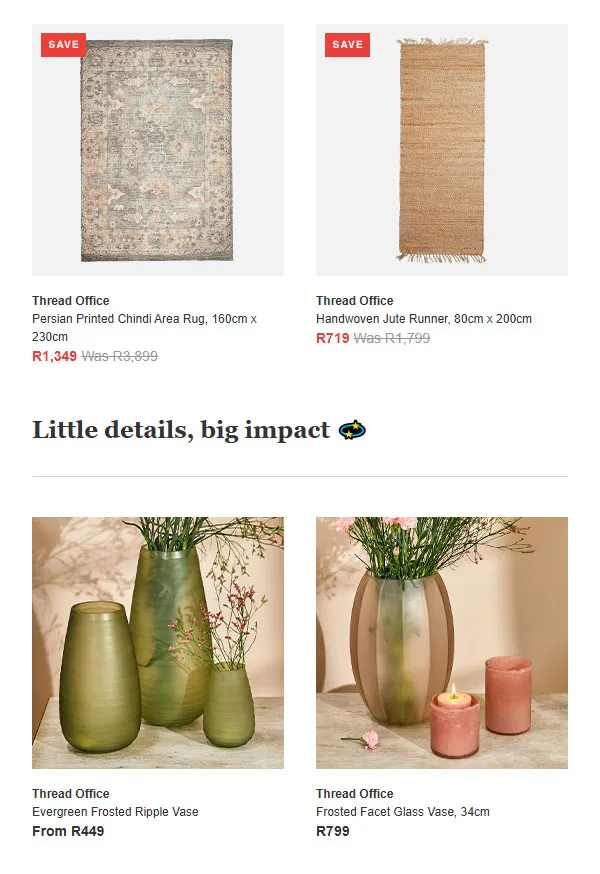600x874 pixels.
Task: Click Thread Office brand above jute runner
Action: coord(355,300)
